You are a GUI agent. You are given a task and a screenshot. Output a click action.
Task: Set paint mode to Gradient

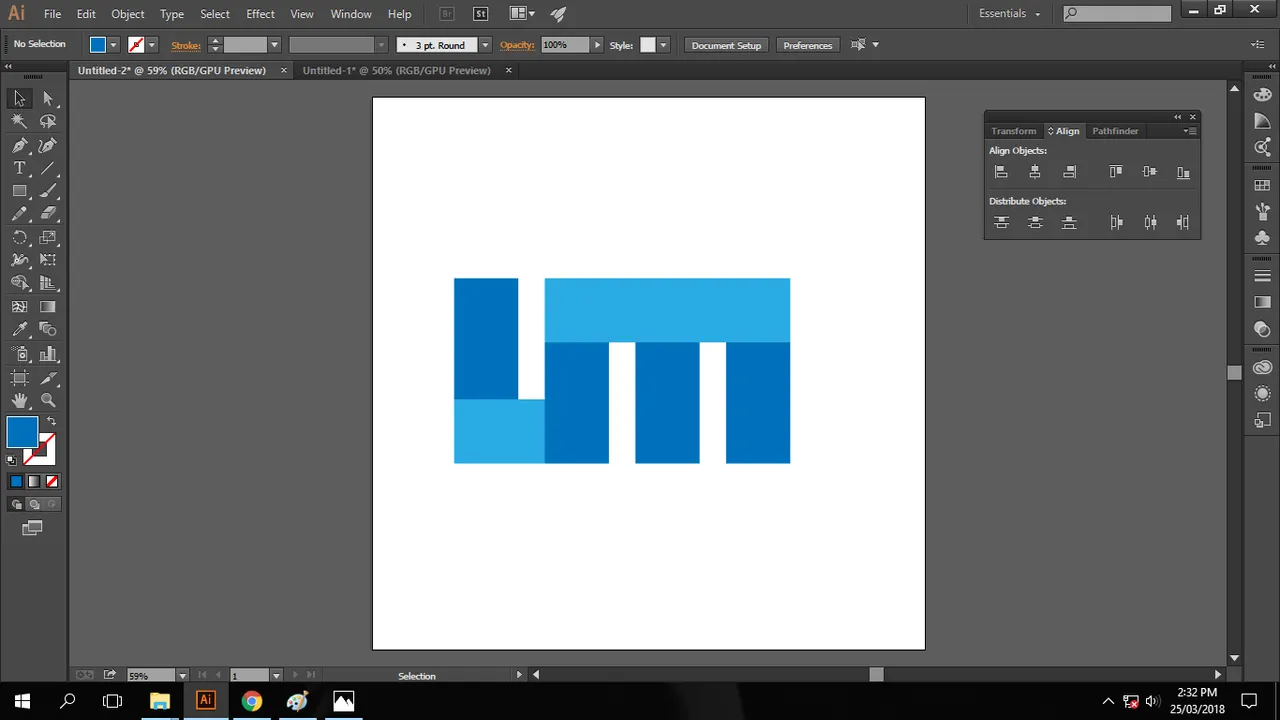click(x=33, y=481)
